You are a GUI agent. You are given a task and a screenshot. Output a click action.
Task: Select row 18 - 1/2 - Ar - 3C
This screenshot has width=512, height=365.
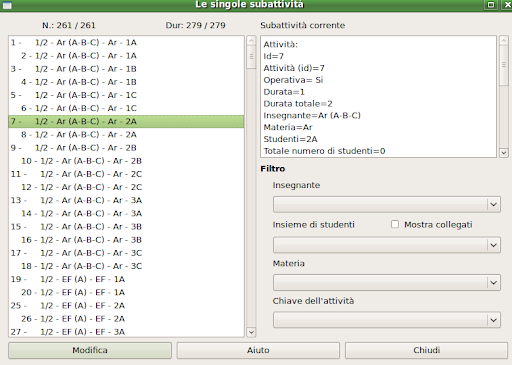pos(126,266)
